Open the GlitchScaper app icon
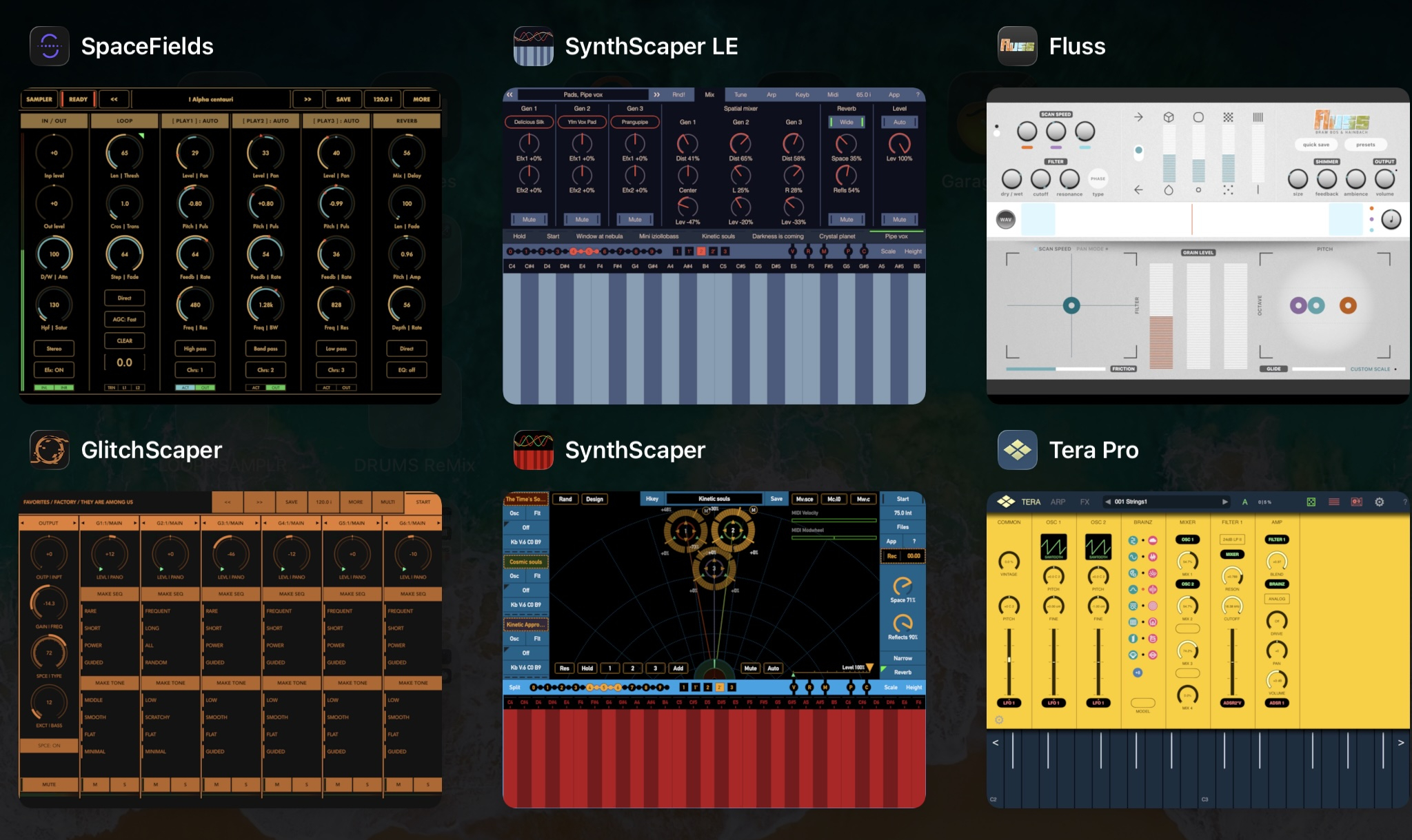This screenshot has height=840, width=1412. point(50,450)
